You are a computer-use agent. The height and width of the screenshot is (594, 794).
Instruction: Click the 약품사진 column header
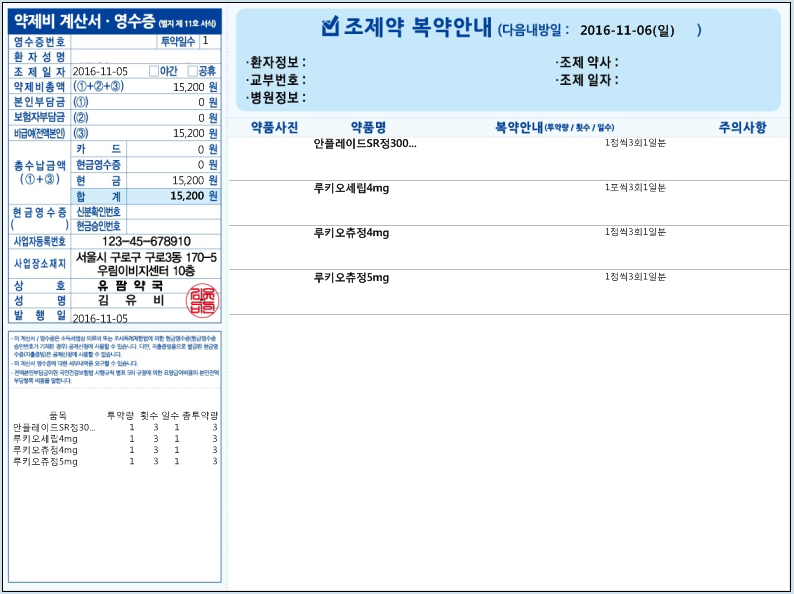click(273, 127)
